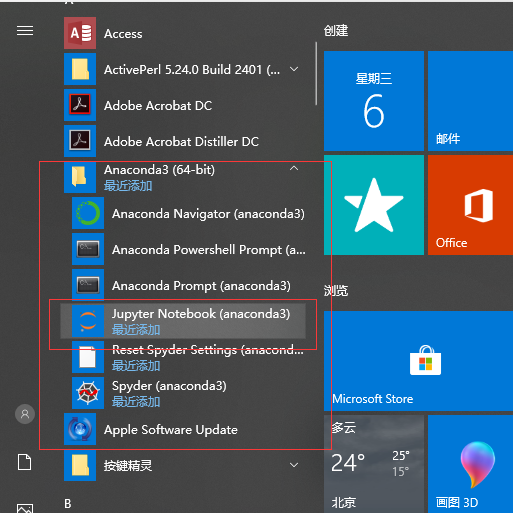Click the 创建 tile group header
Screen dimensions: 513x513
pyautogui.click(x=336, y=31)
